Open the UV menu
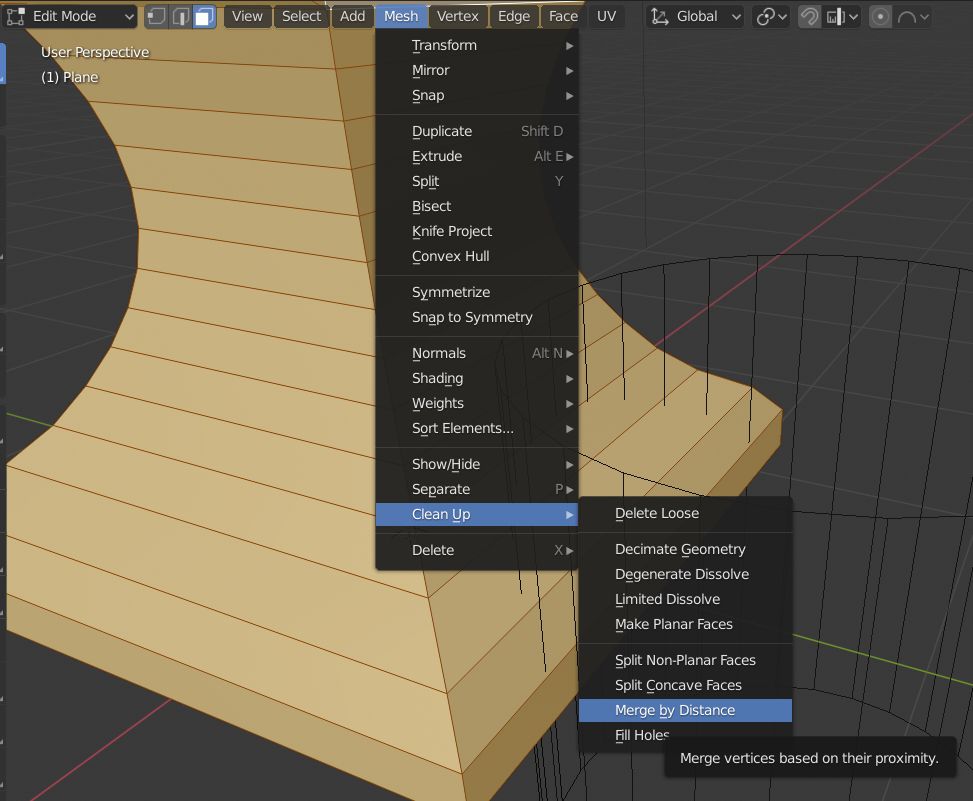Viewport: 973px width, 801px height. 606,16
